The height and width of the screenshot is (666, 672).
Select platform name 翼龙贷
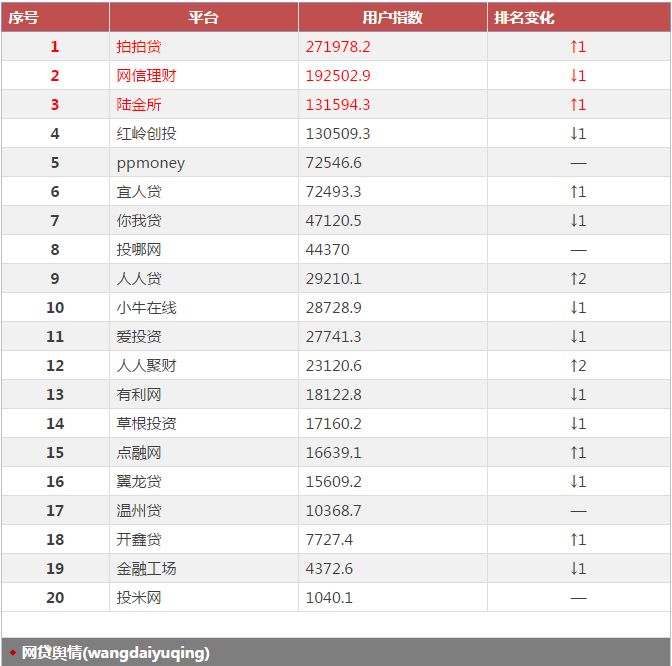pyautogui.click(x=139, y=482)
